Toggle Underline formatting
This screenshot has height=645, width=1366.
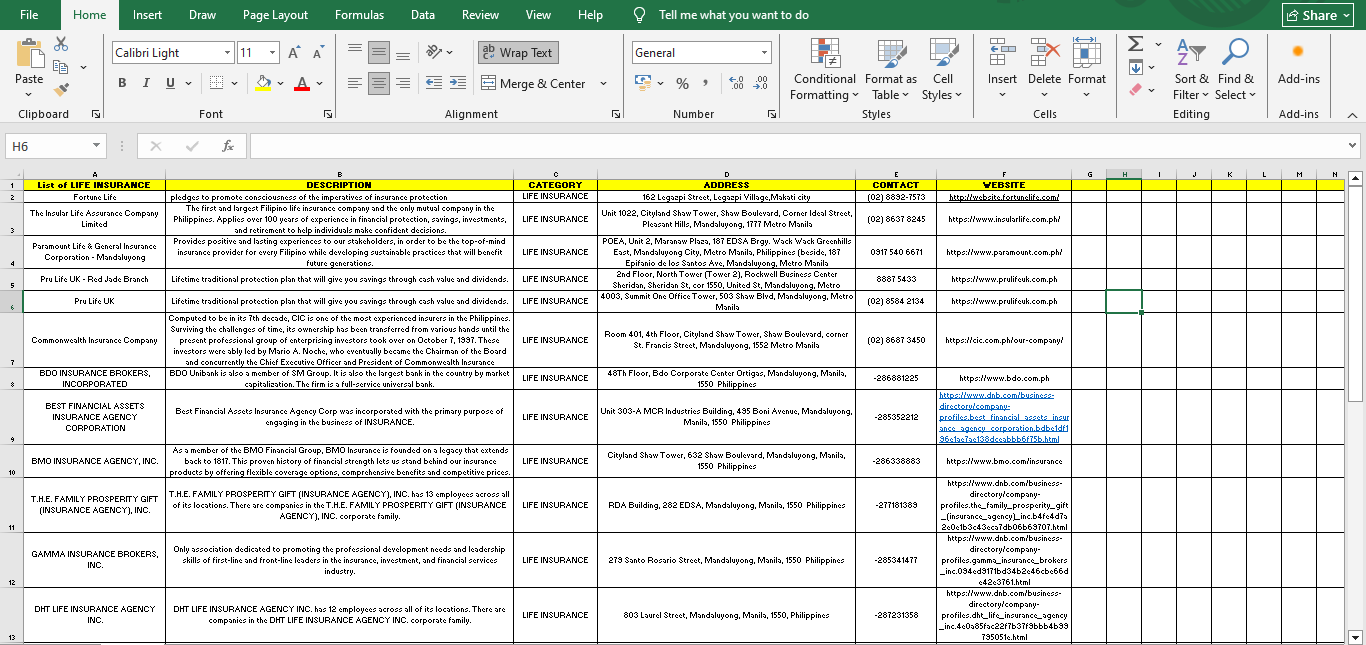[x=171, y=83]
